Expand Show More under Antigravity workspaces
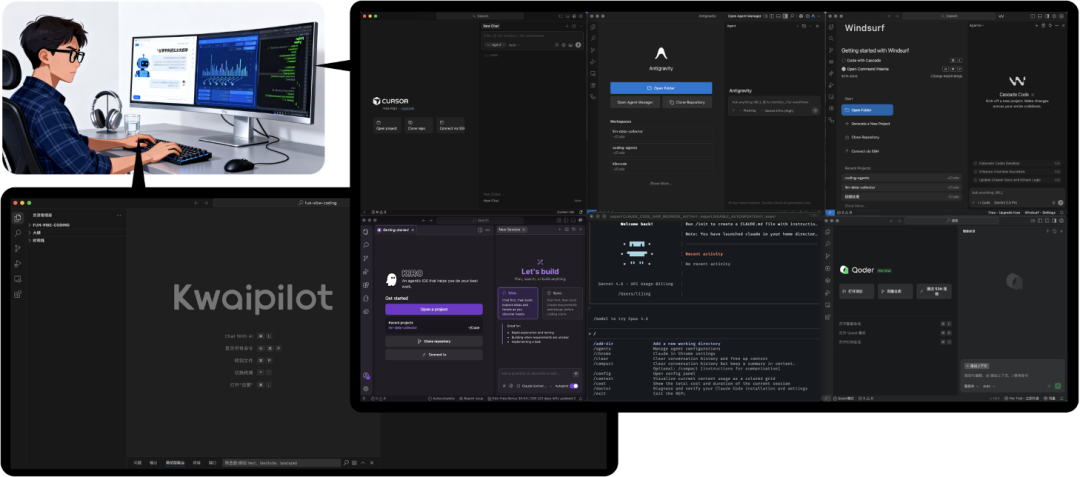This screenshot has width=1080, height=477. (x=661, y=183)
